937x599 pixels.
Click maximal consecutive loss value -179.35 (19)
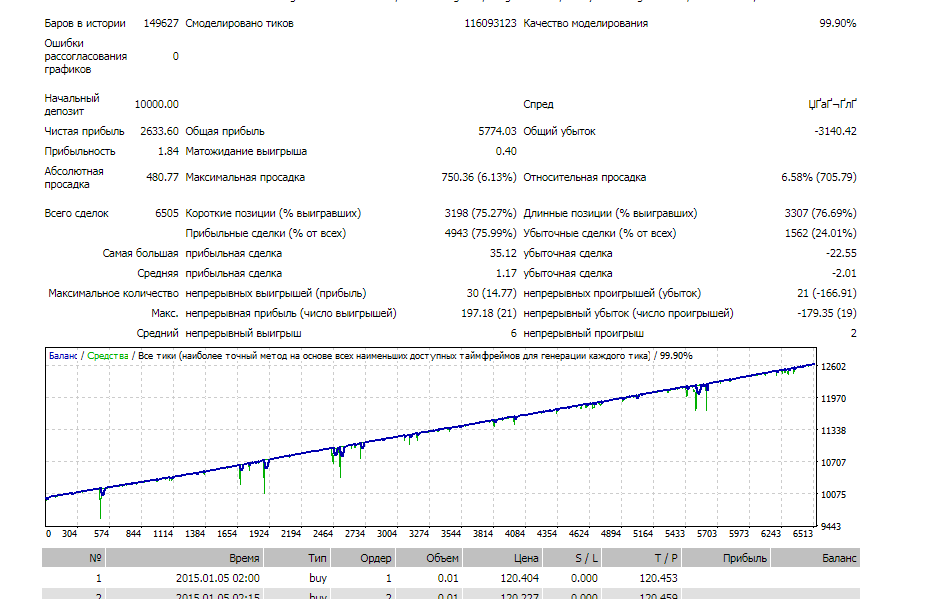[826, 313]
